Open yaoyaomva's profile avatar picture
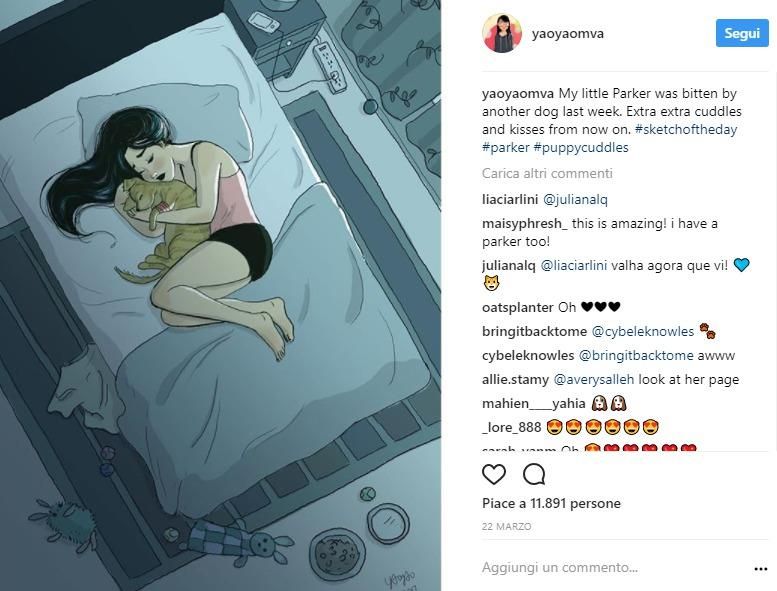 click(502, 33)
